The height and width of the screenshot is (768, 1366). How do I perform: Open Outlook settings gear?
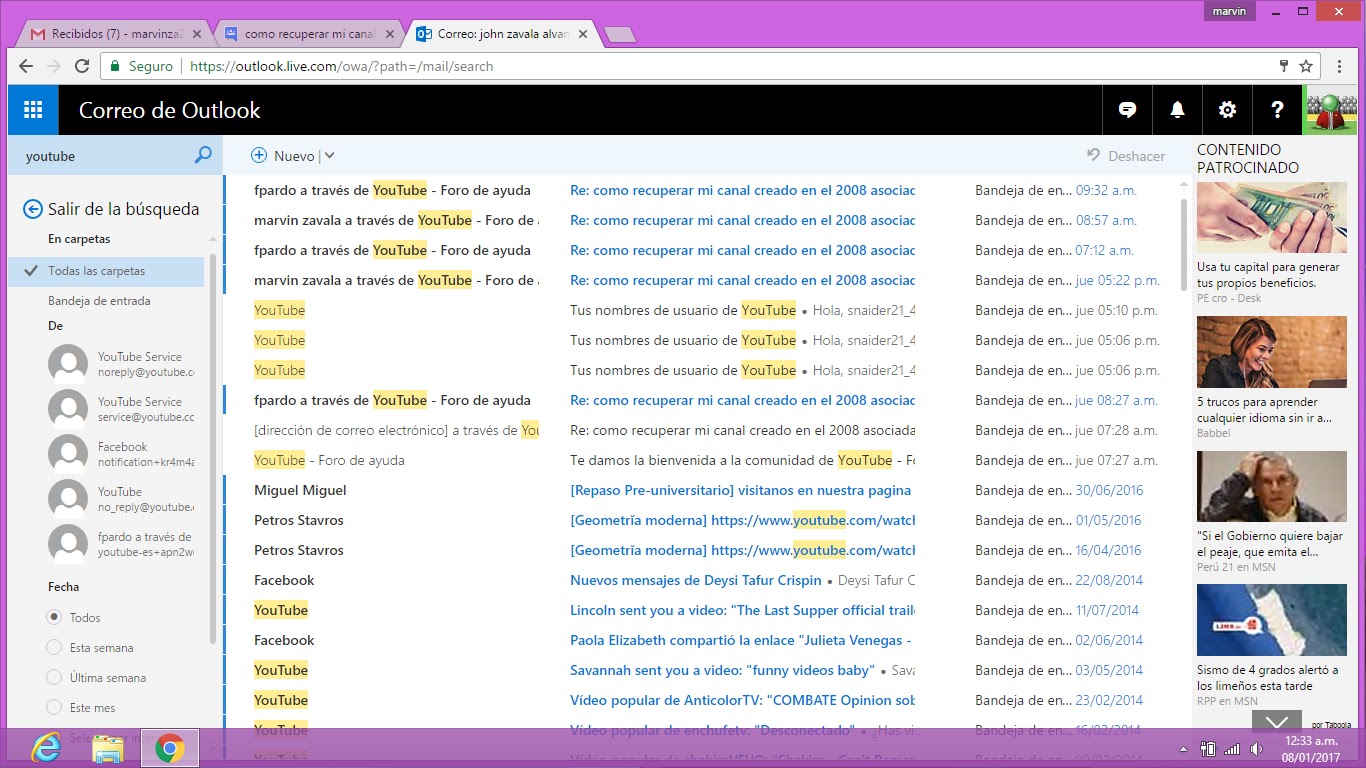[x=1227, y=110]
